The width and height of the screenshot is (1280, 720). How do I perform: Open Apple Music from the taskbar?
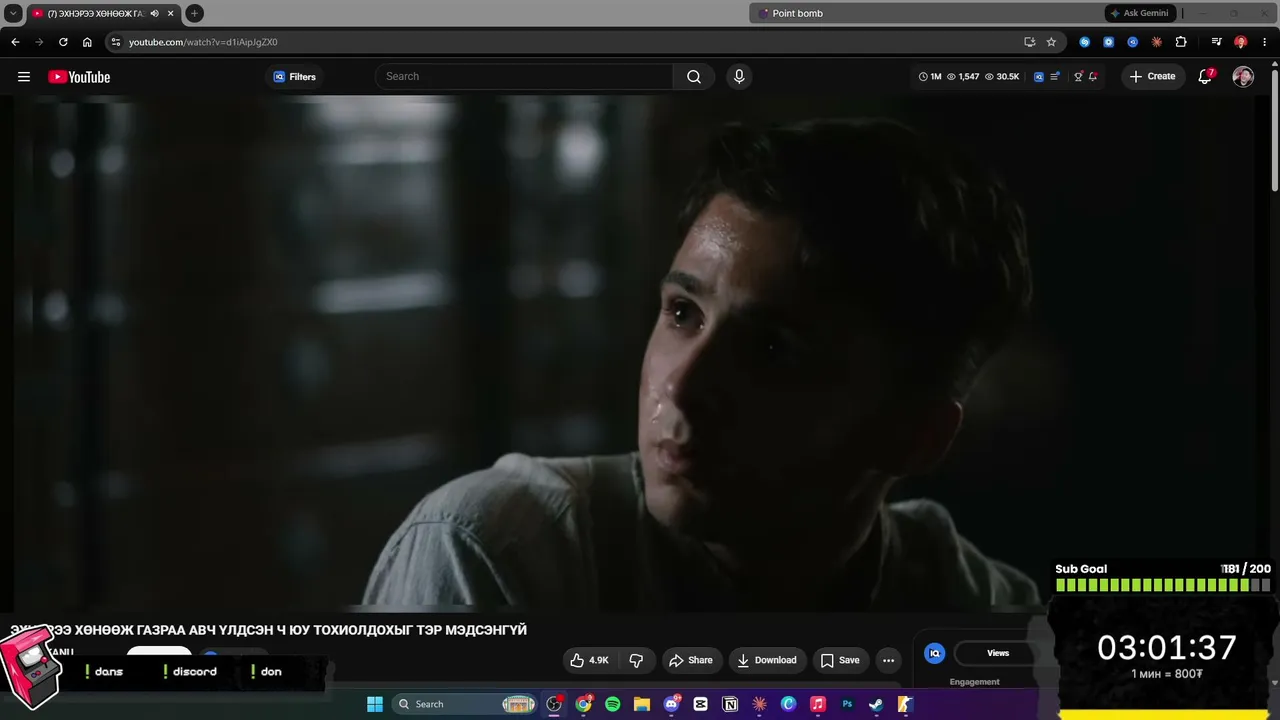coord(817,704)
